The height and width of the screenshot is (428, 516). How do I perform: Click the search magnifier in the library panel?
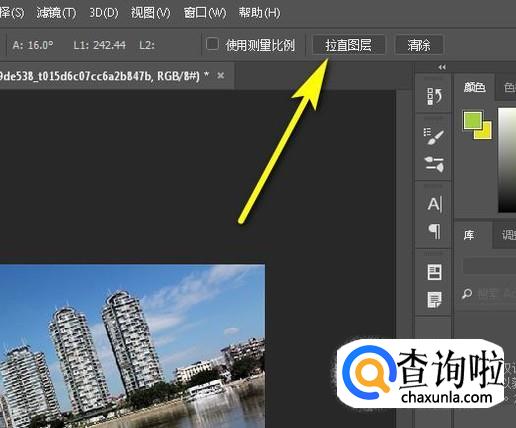pos(467,294)
